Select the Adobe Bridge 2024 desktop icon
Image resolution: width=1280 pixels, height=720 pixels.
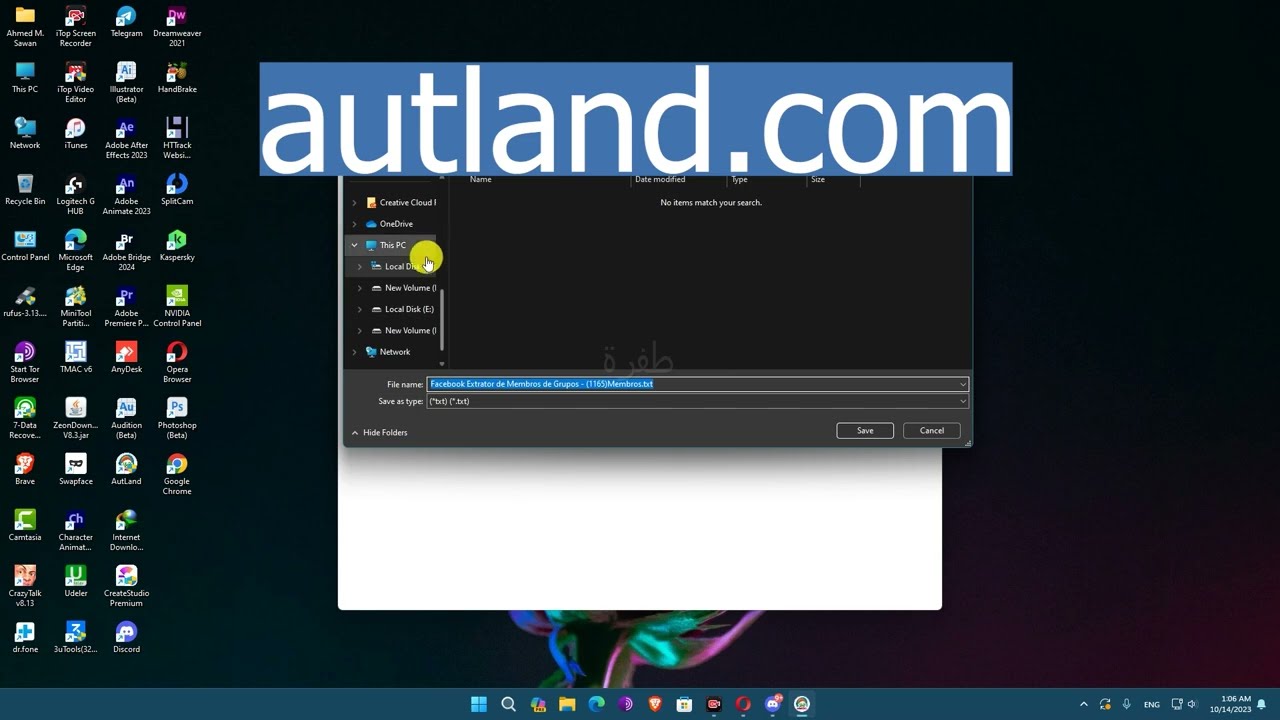click(x=126, y=251)
